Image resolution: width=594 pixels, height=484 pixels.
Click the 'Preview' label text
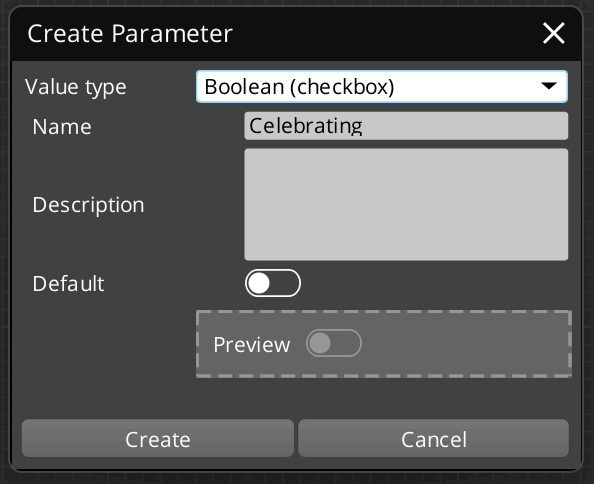tap(252, 344)
